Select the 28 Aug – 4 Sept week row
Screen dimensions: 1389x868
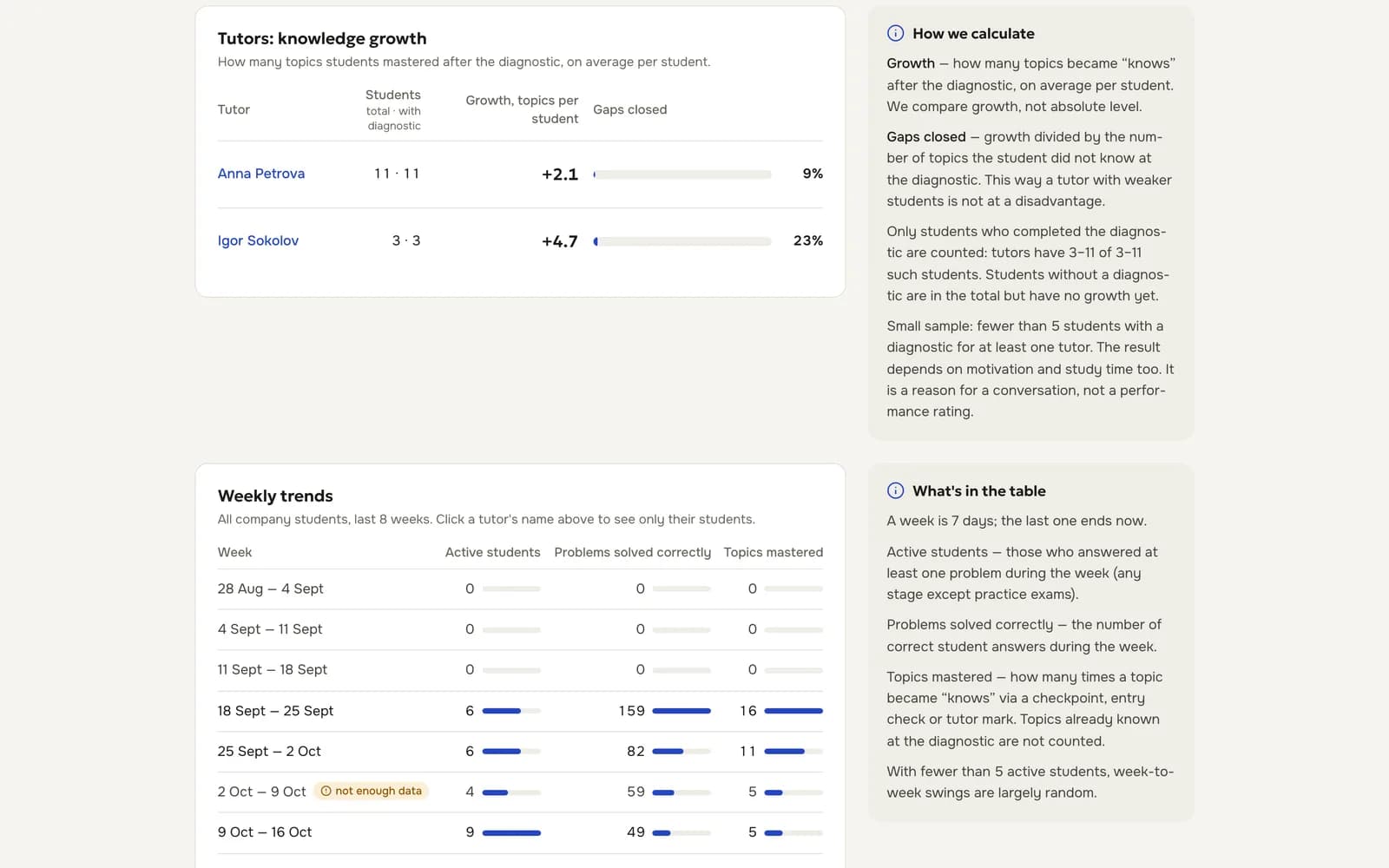point(520,589)
